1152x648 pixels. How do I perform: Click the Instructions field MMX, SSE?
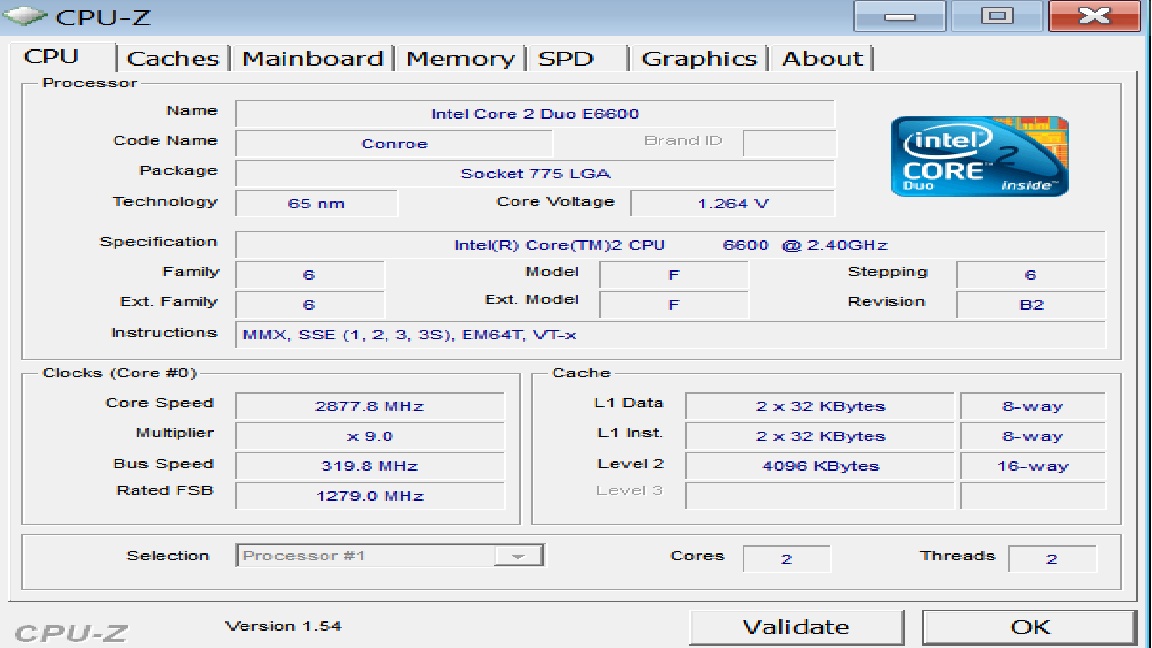tap(670, 335)
